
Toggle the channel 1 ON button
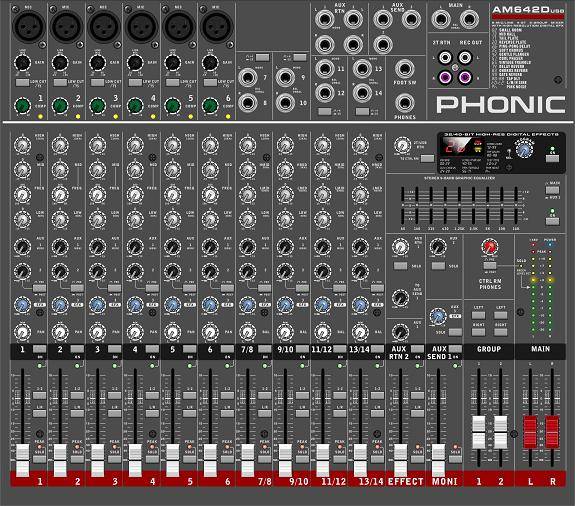click(40, 349)
